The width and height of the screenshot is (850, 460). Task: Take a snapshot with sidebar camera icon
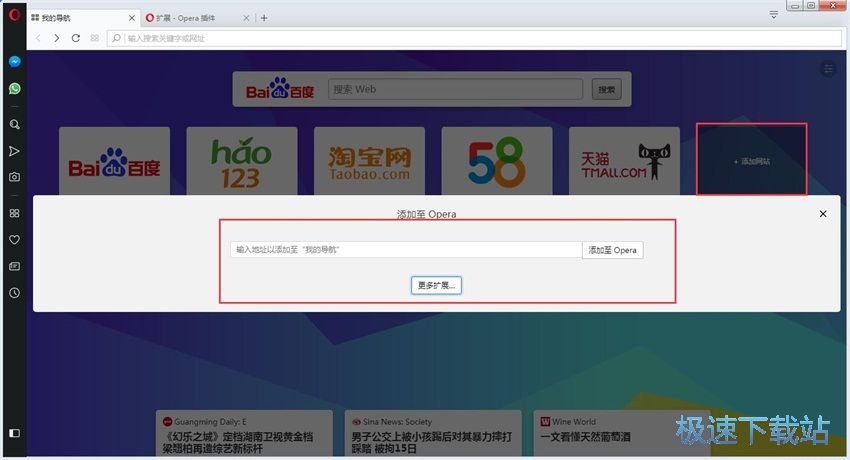[x=15, y=177]
